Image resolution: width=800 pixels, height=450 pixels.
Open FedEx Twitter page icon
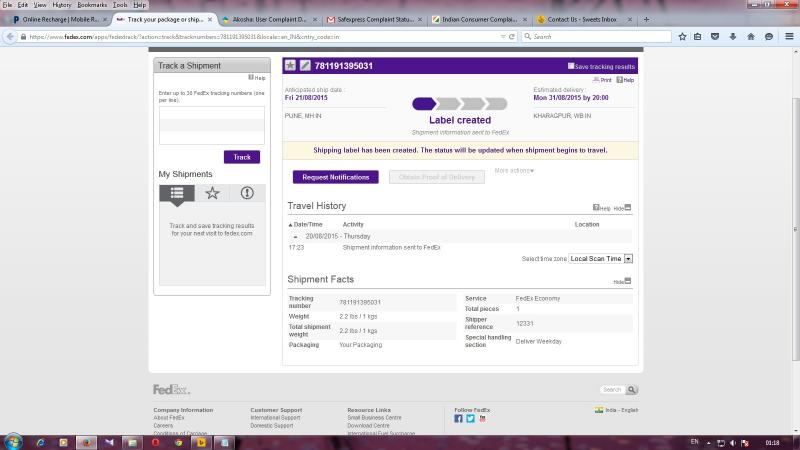(x=470, y=418)
